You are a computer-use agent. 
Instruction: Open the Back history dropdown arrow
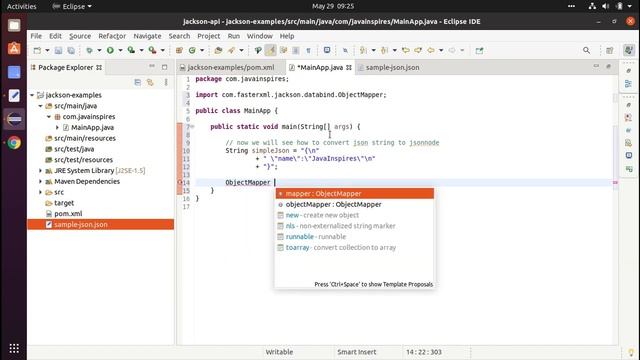441,51
